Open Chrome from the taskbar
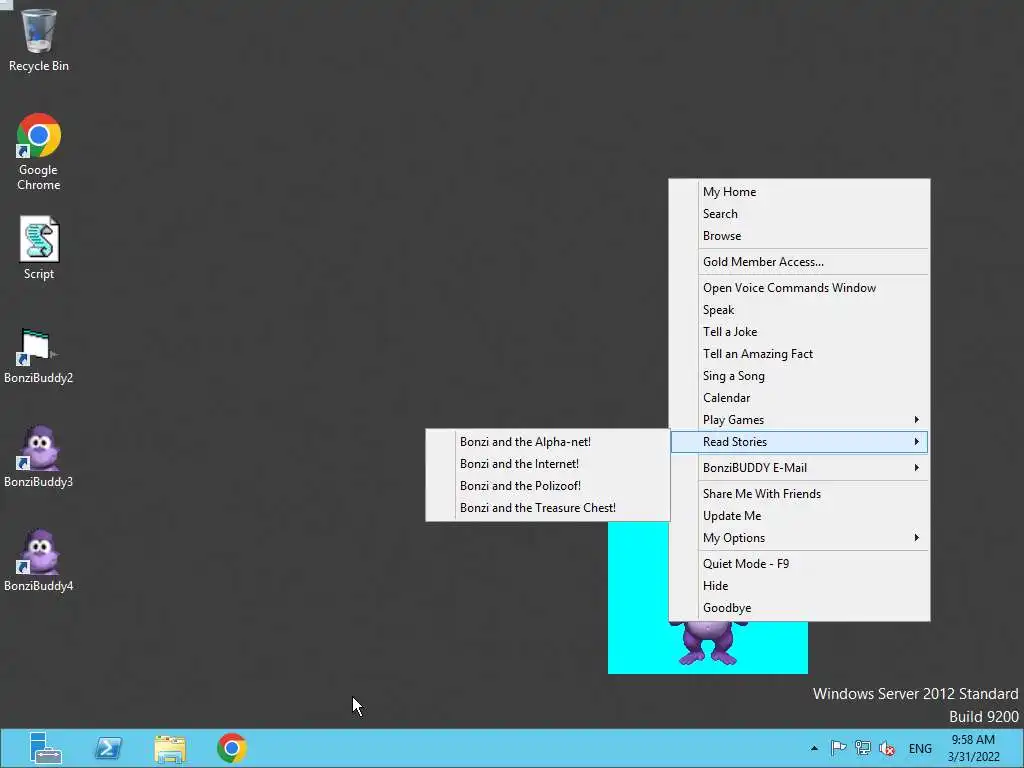The image size is (1024, 768). 232,748
